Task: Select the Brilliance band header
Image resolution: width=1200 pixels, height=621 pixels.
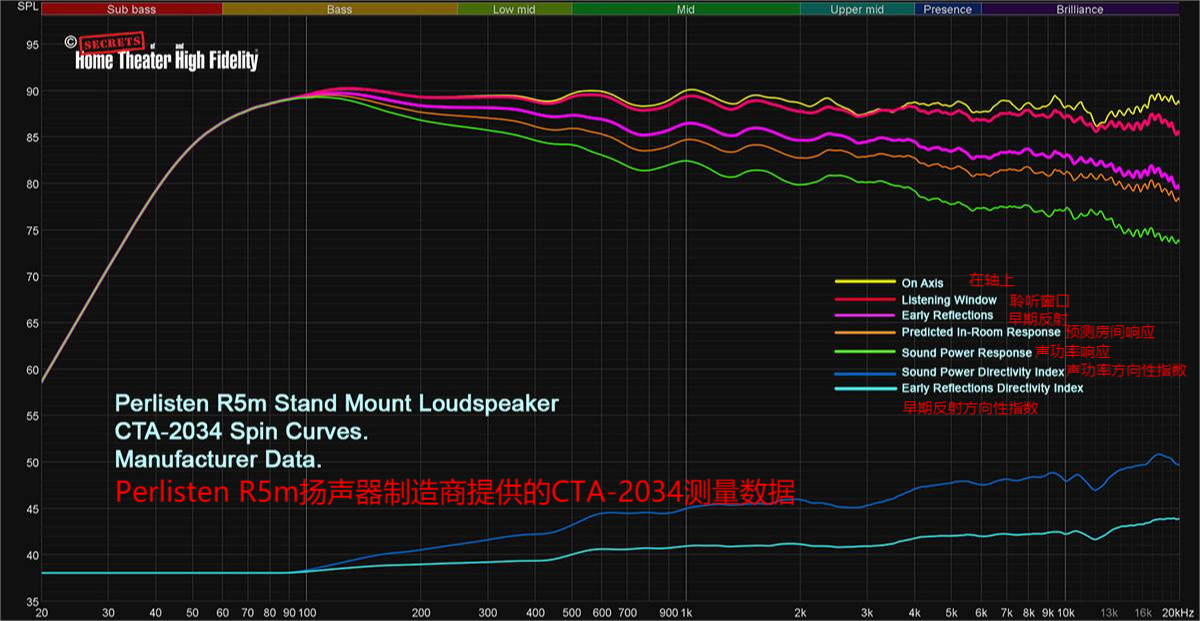Action: [1079, 9]
